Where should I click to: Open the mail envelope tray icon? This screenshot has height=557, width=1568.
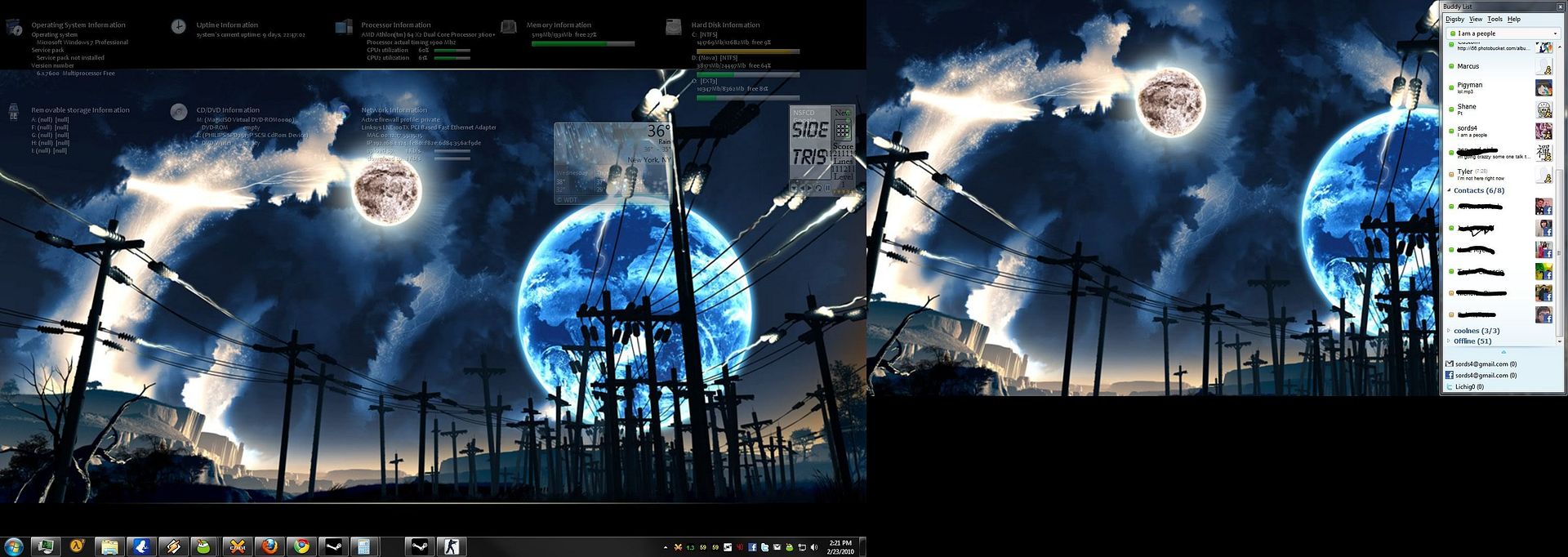(x=777, y=547)
